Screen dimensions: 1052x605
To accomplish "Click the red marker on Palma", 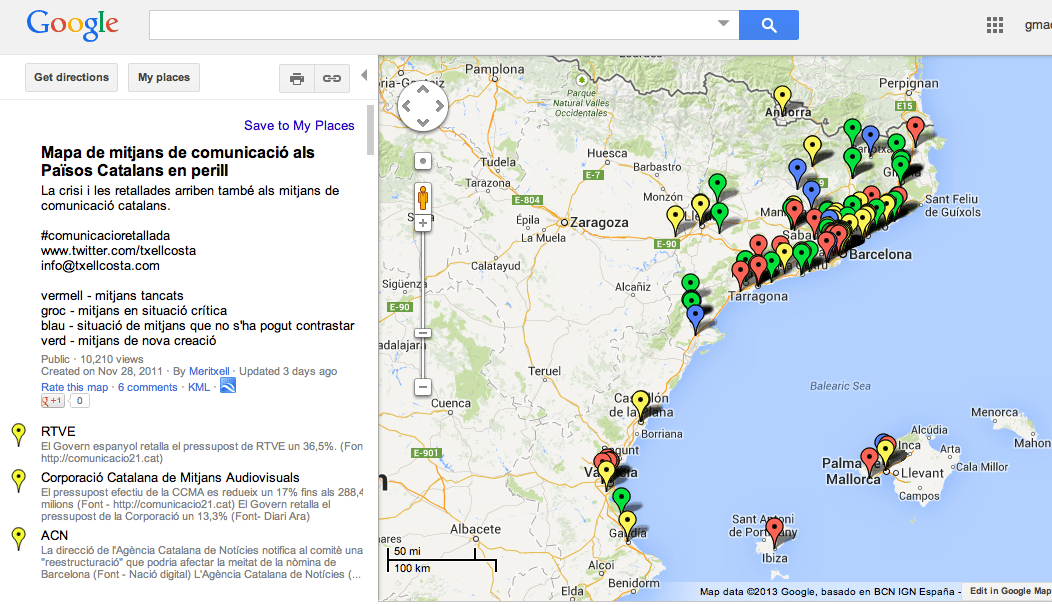I will (870, 459).
